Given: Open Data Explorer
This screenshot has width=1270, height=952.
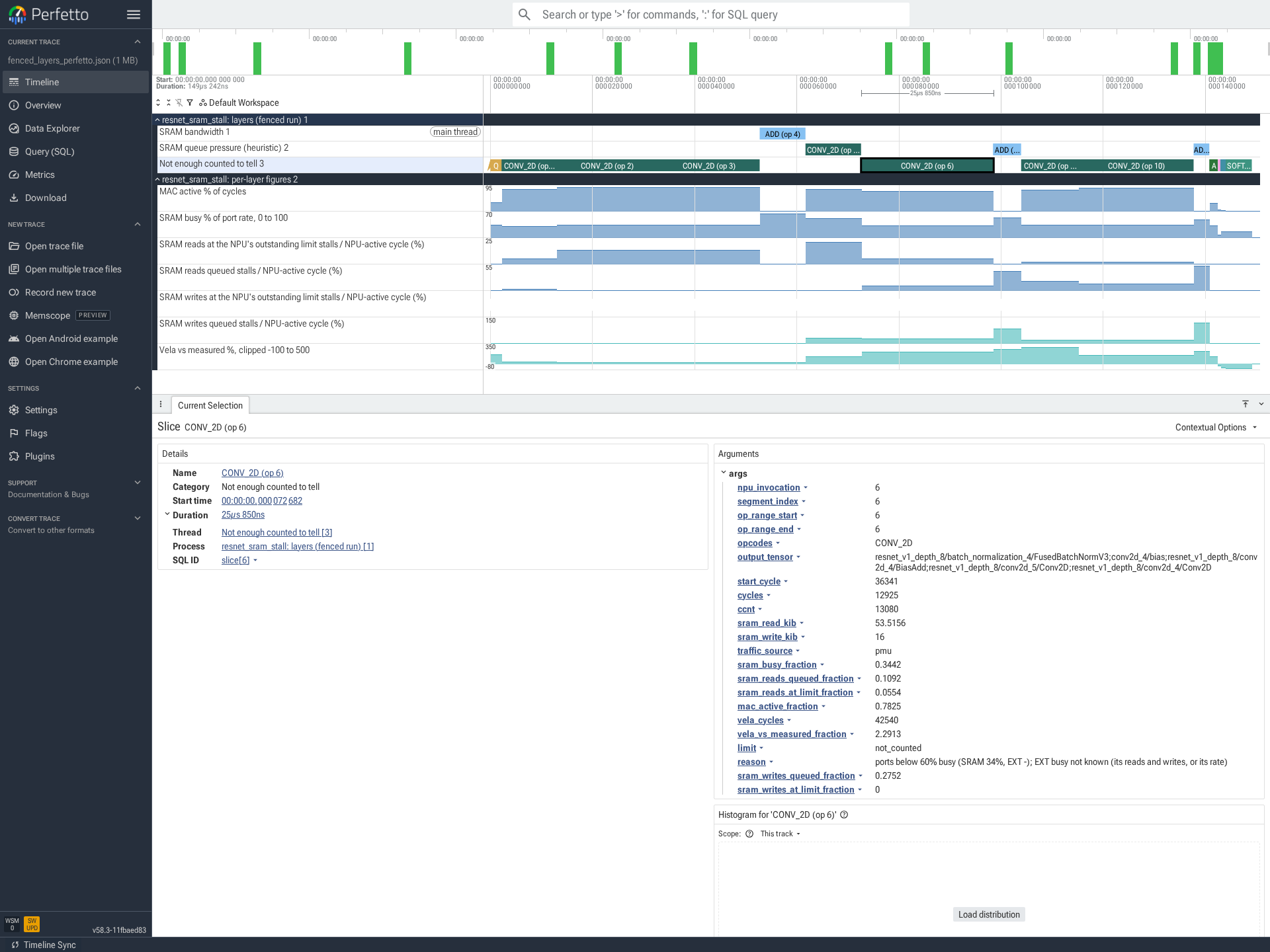Looking at the screenshot, I should tap(75, 128).
